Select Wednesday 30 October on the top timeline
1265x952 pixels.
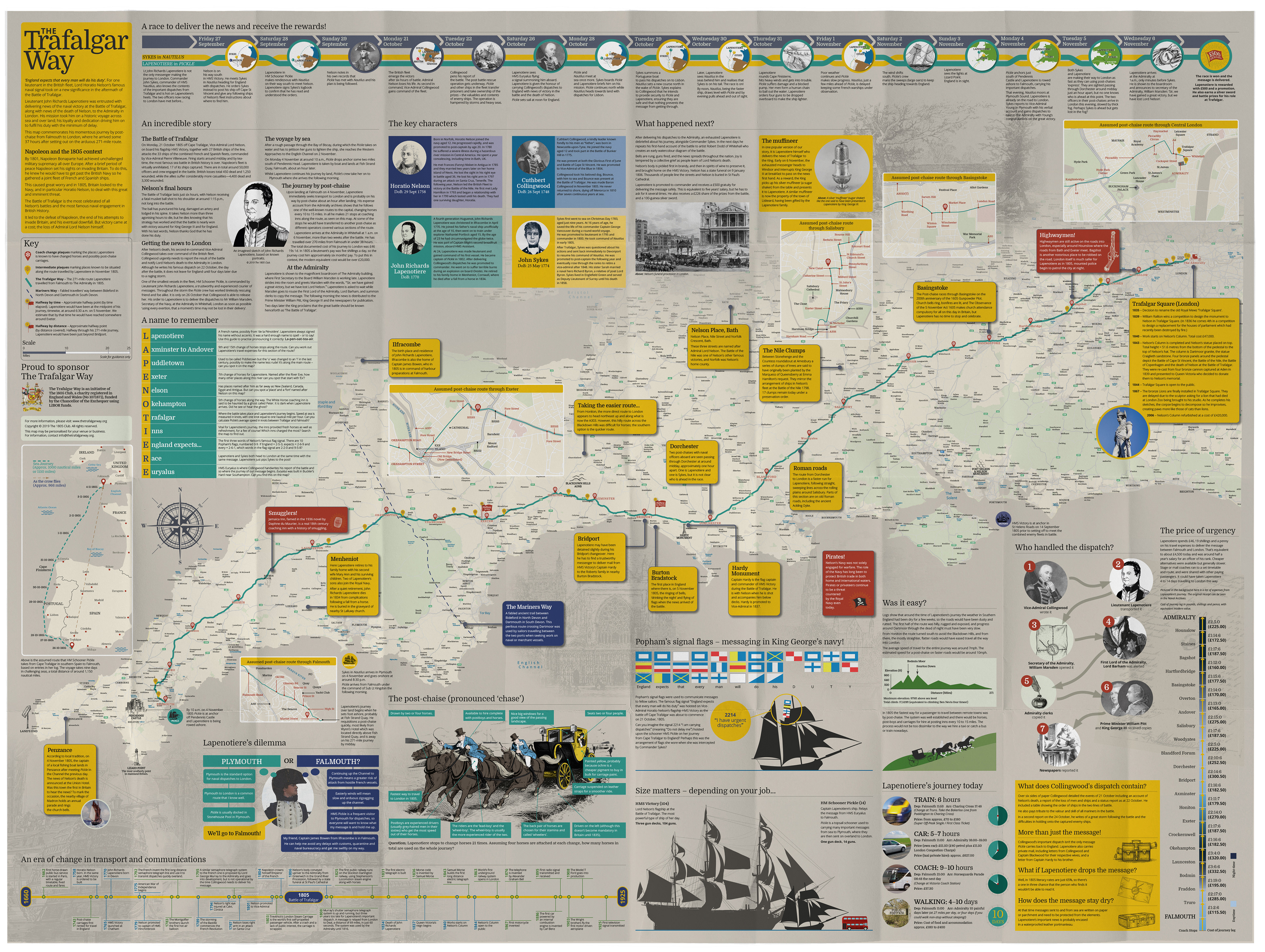tap(709, 42)
